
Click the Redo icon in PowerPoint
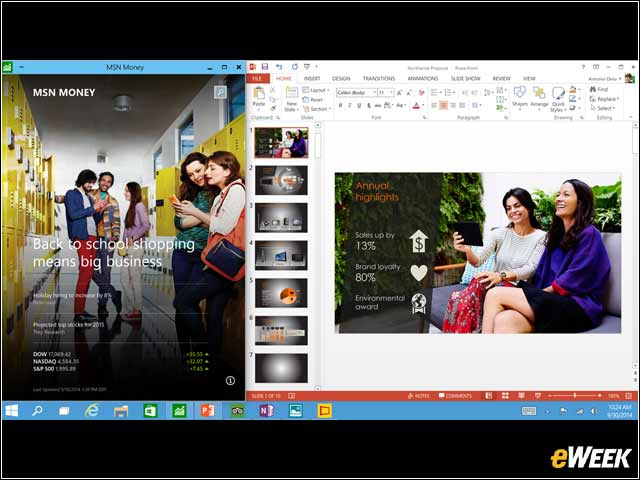(294, 67)
